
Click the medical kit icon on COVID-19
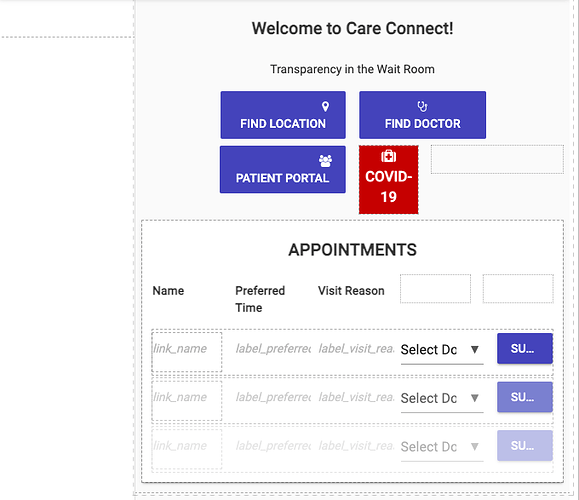(388, 156)
